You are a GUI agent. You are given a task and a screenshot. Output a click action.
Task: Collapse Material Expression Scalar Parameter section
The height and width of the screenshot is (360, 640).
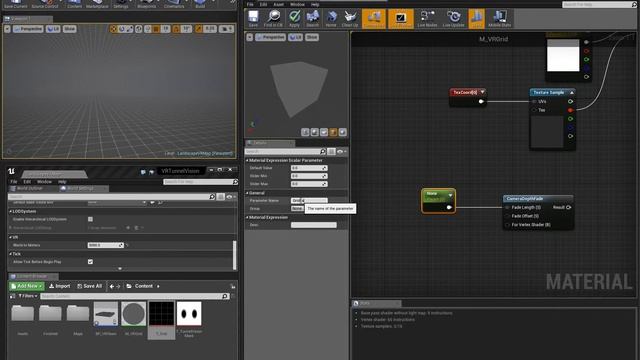(247, 160)
